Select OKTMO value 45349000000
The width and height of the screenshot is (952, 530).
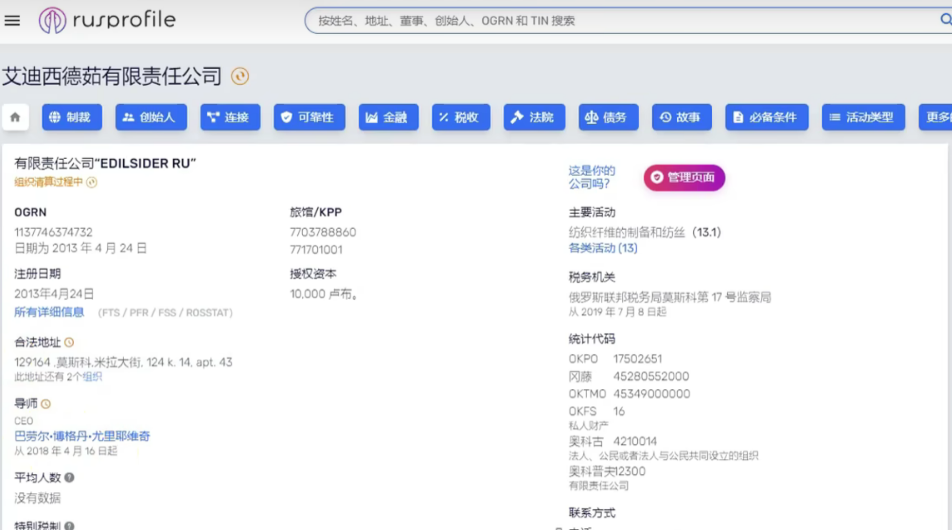click(x=651, y=394)
